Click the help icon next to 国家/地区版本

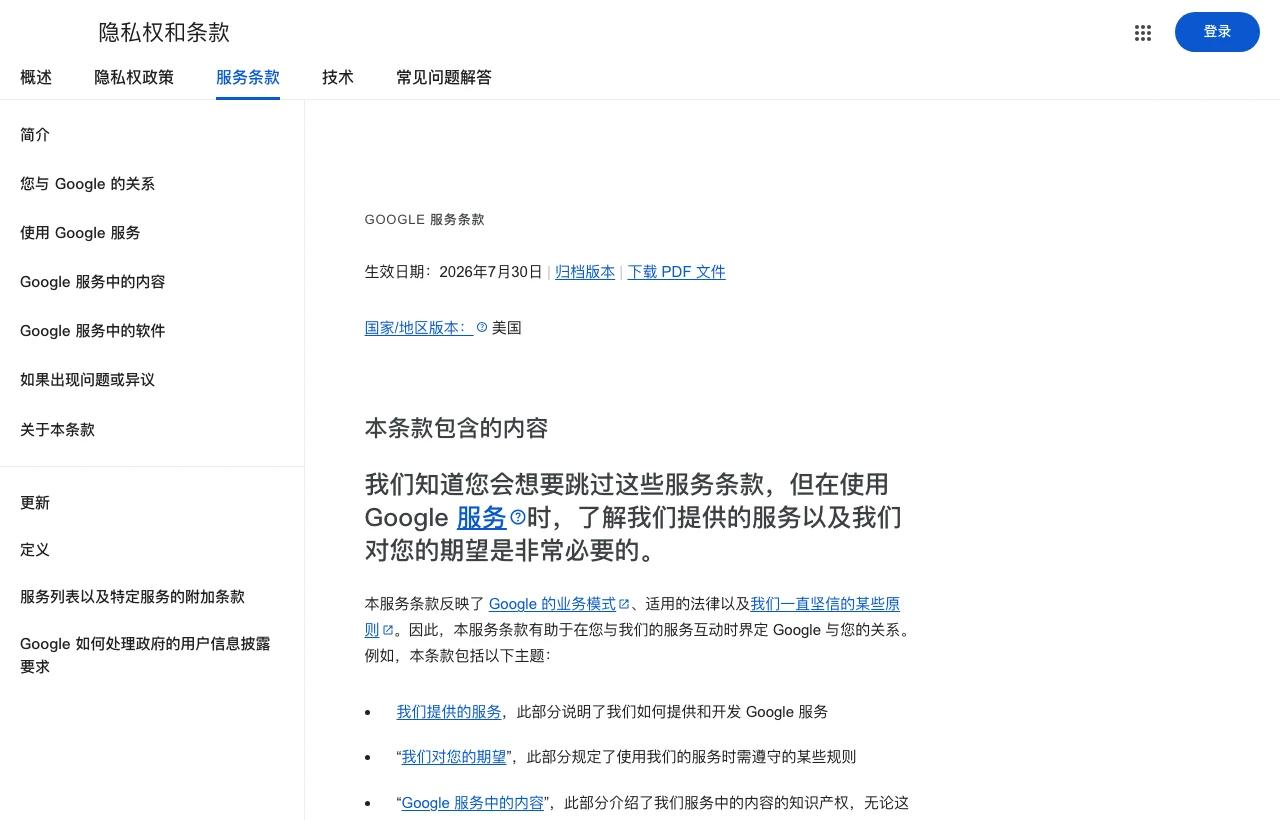pyautogui.click(x=482, y=327)
